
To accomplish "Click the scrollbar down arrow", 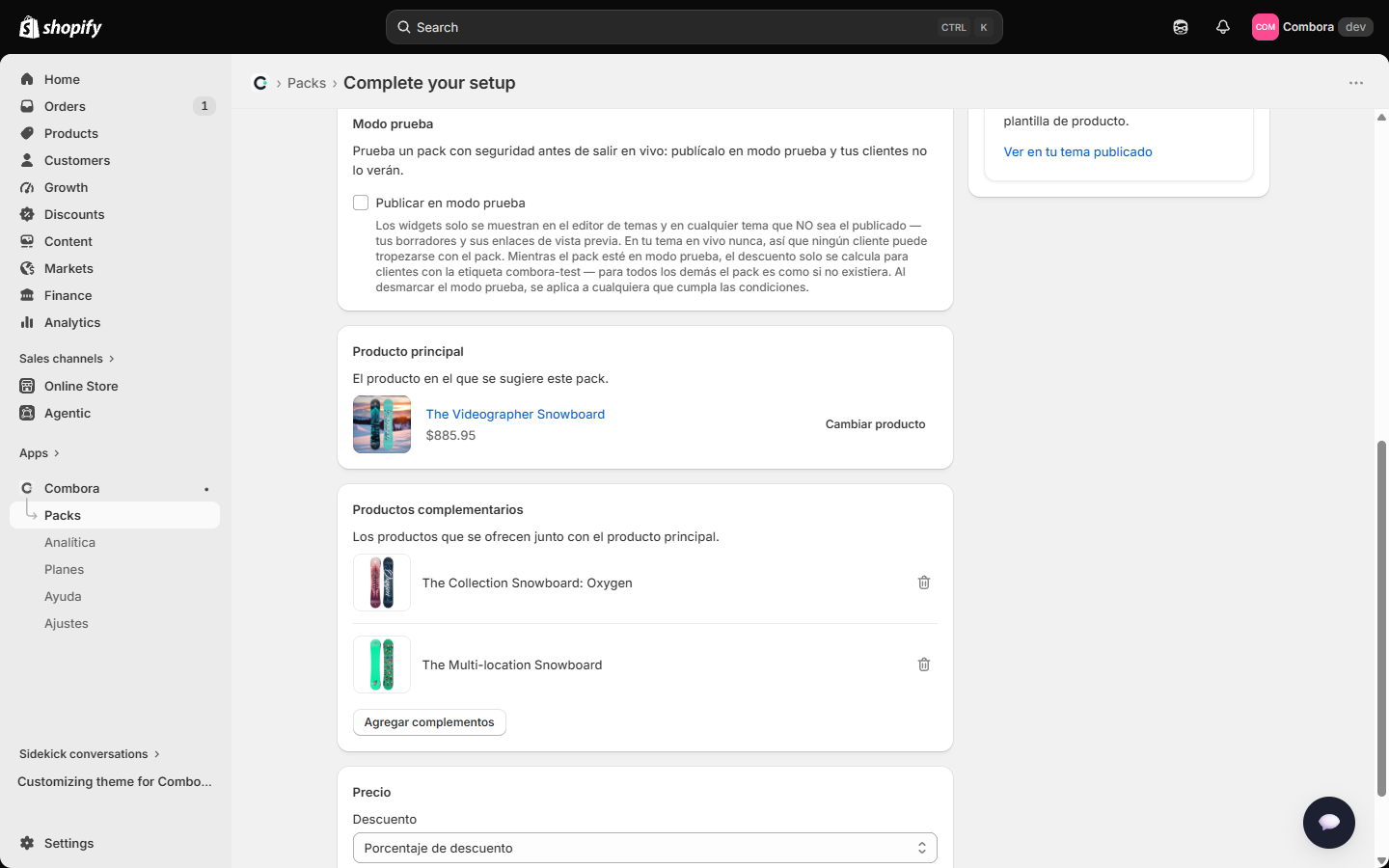I will coord(1381,860).
